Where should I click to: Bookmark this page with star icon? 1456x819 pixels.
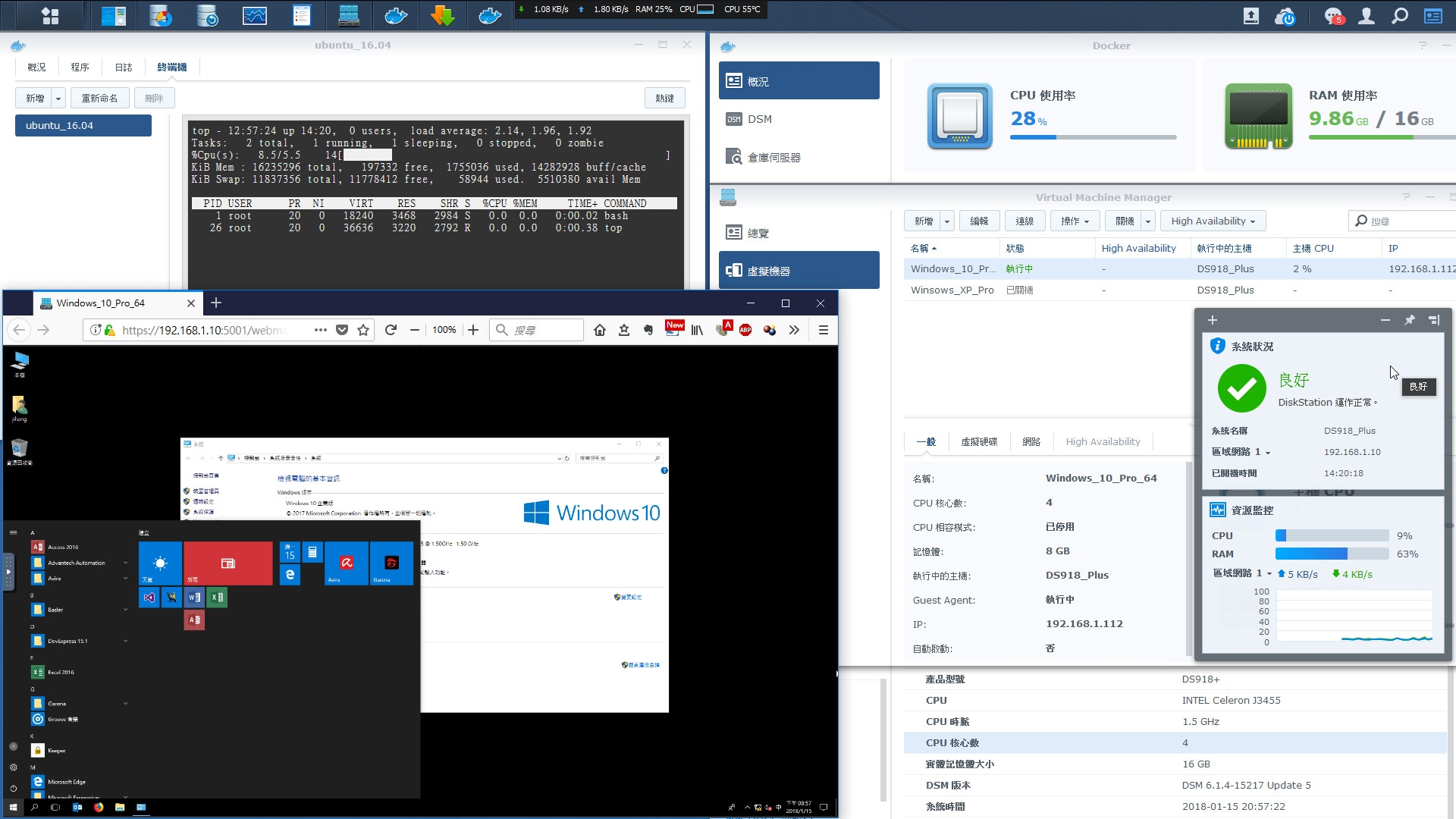coord(363,330)
